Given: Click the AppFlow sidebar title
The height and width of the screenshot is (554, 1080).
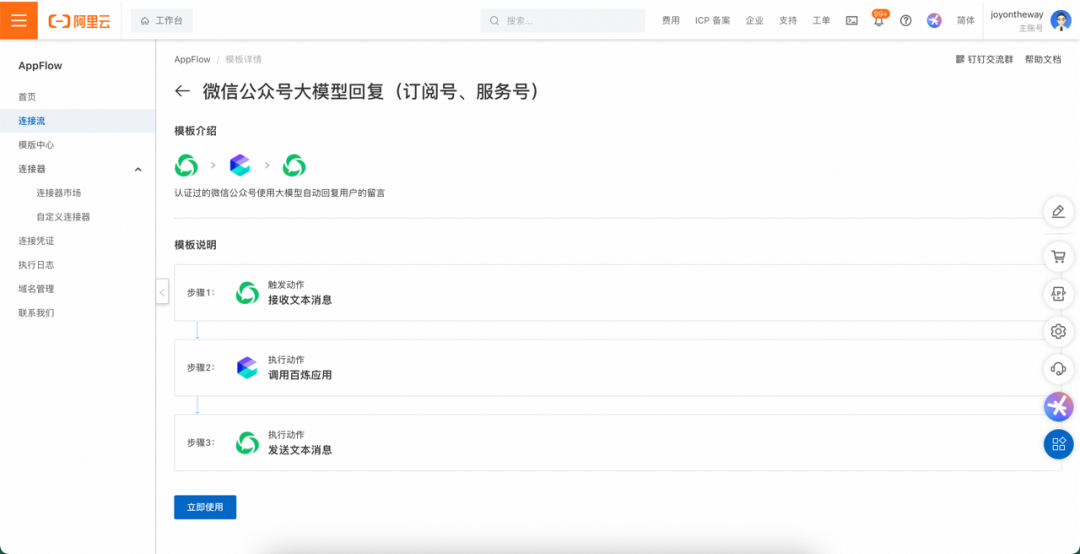Looking at the screenshot, I should [40, 66].
